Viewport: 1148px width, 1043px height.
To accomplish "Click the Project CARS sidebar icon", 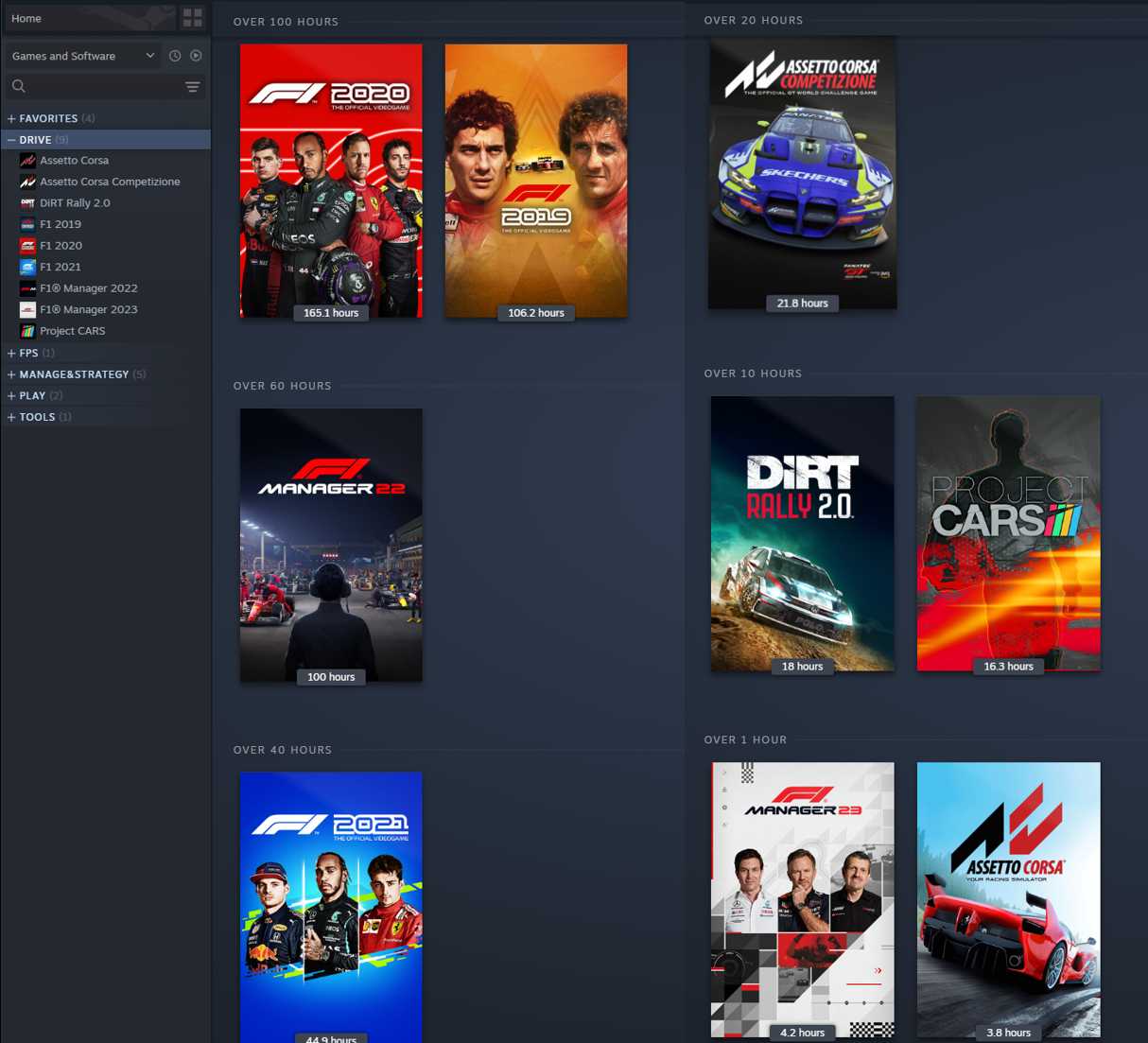I will tap(28, 331).
